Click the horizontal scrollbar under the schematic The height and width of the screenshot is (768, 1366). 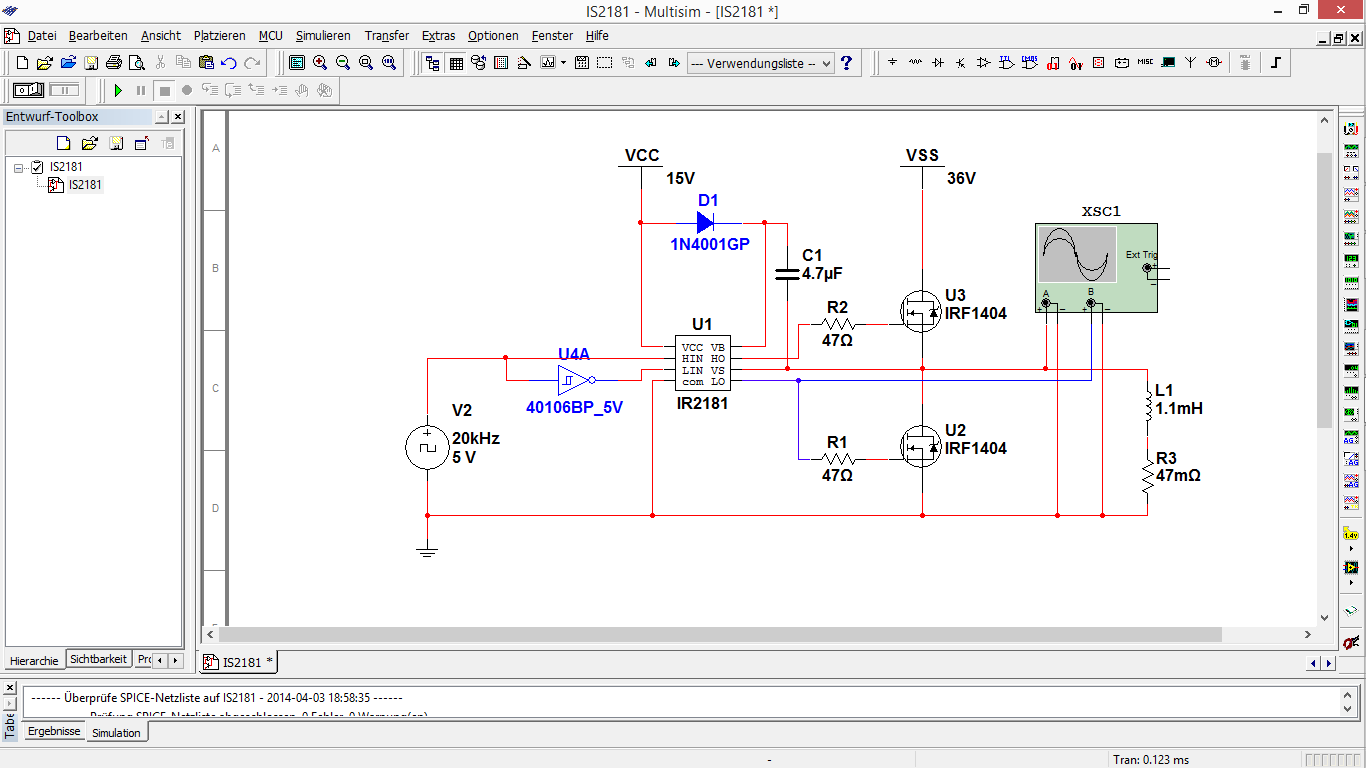(720, 634)
